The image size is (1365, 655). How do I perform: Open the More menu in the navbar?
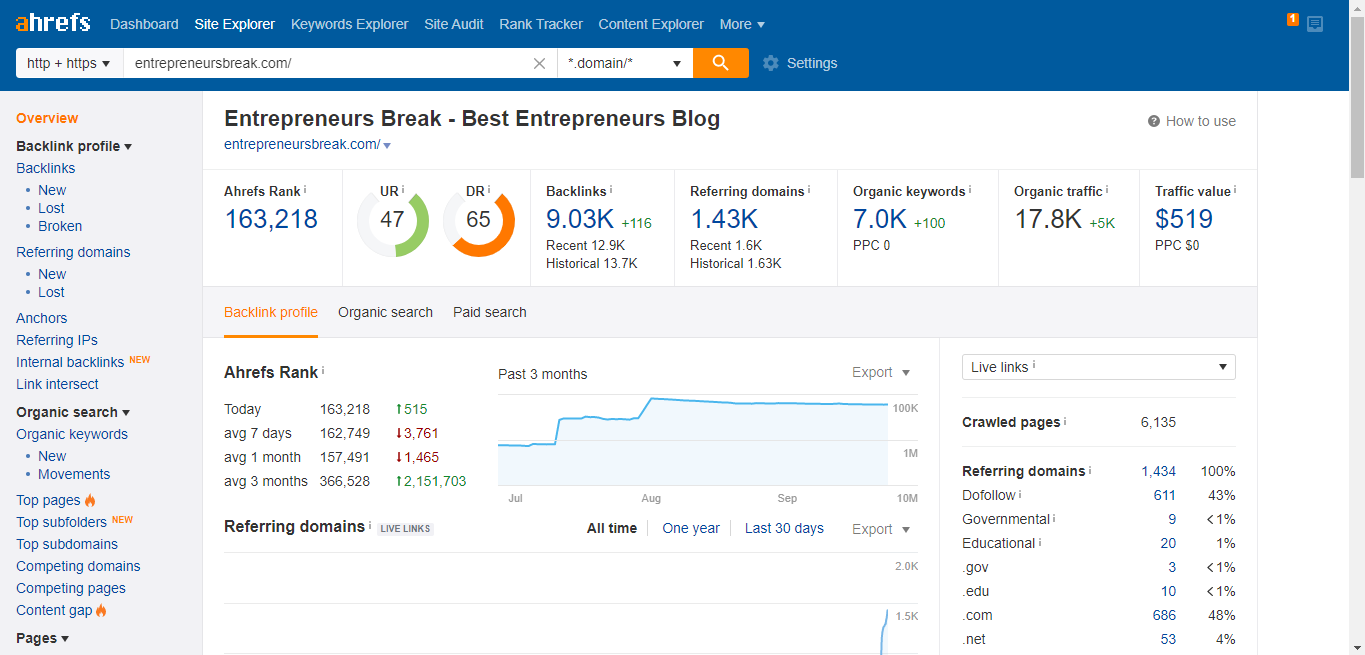pos(742,23)
